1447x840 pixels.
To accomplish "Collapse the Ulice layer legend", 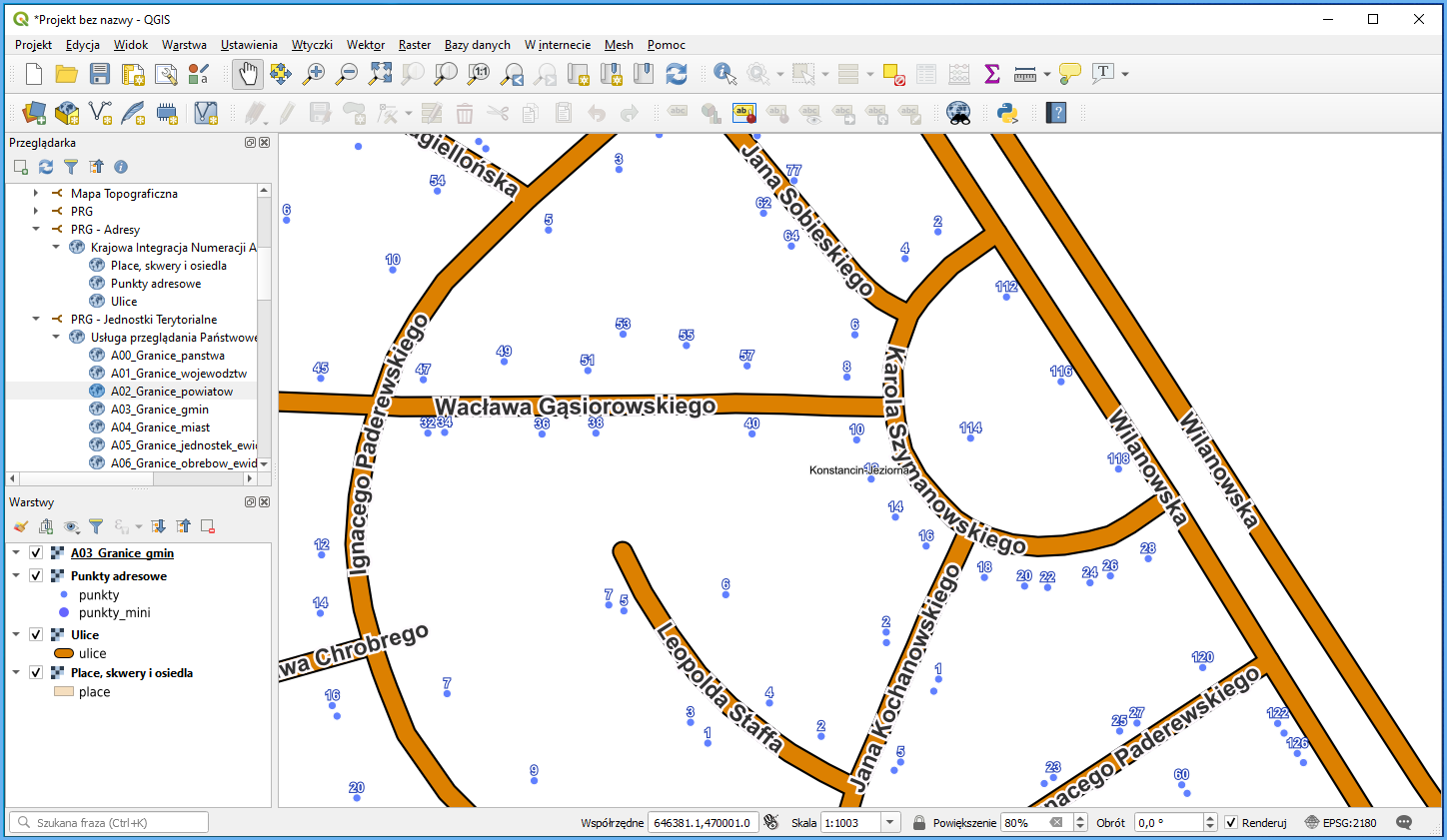I will click(16, 635).
